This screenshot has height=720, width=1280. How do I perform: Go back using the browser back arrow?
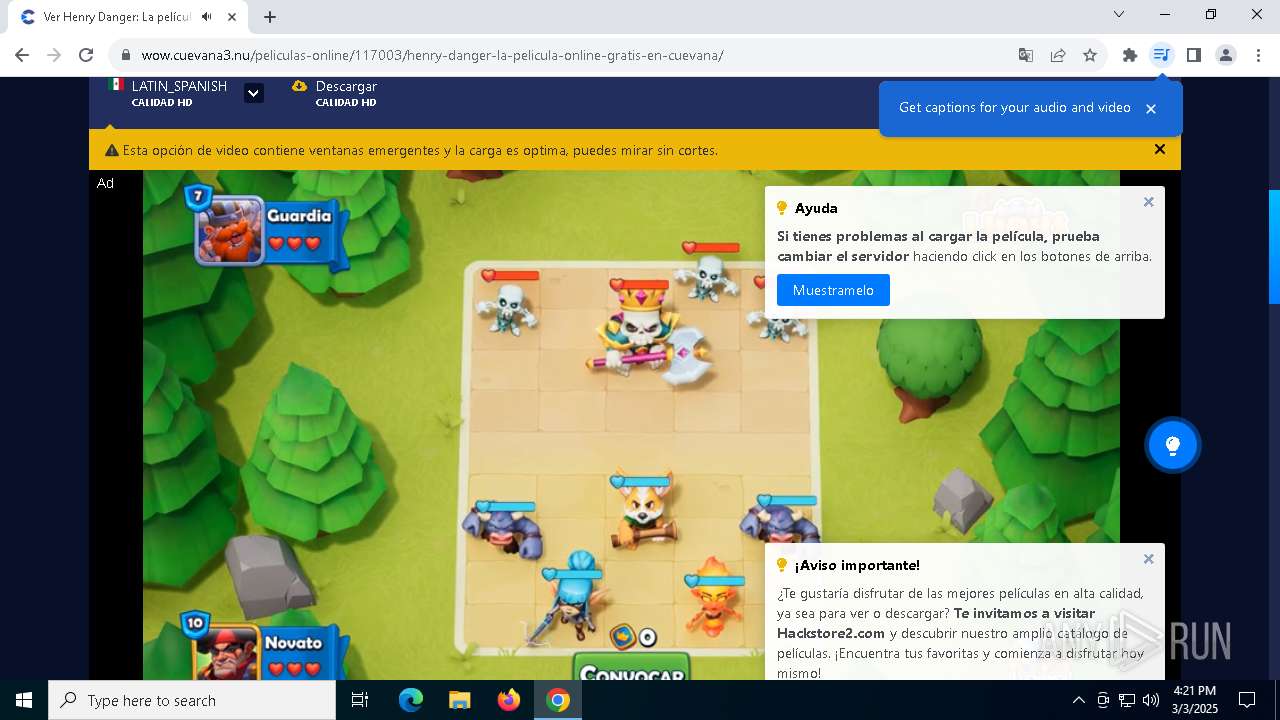tap(22, 55)
